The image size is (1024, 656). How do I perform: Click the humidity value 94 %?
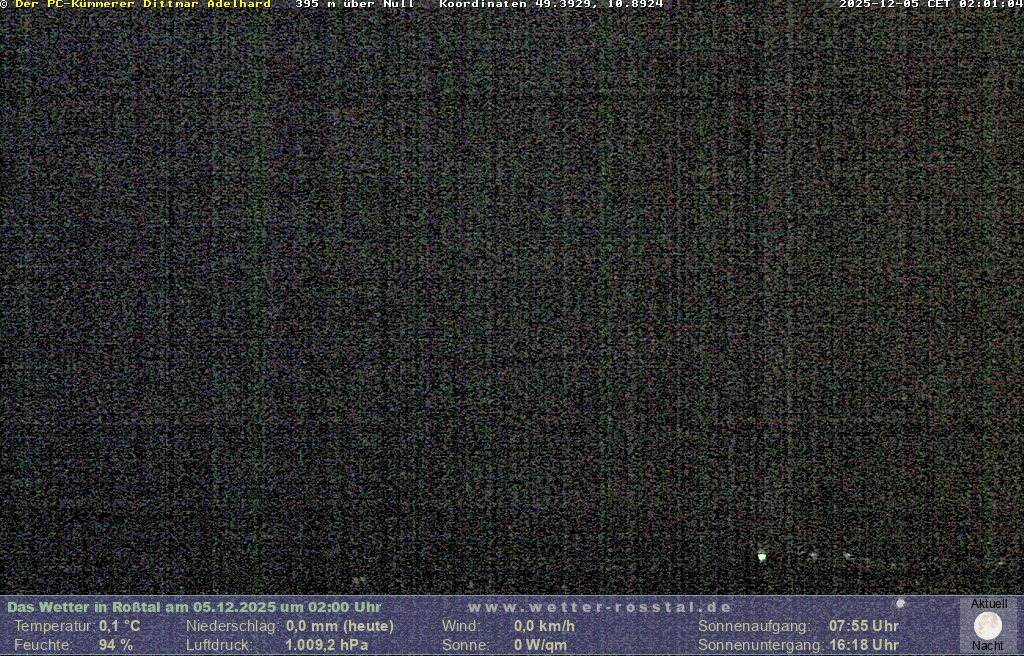(x=115, y=645)
